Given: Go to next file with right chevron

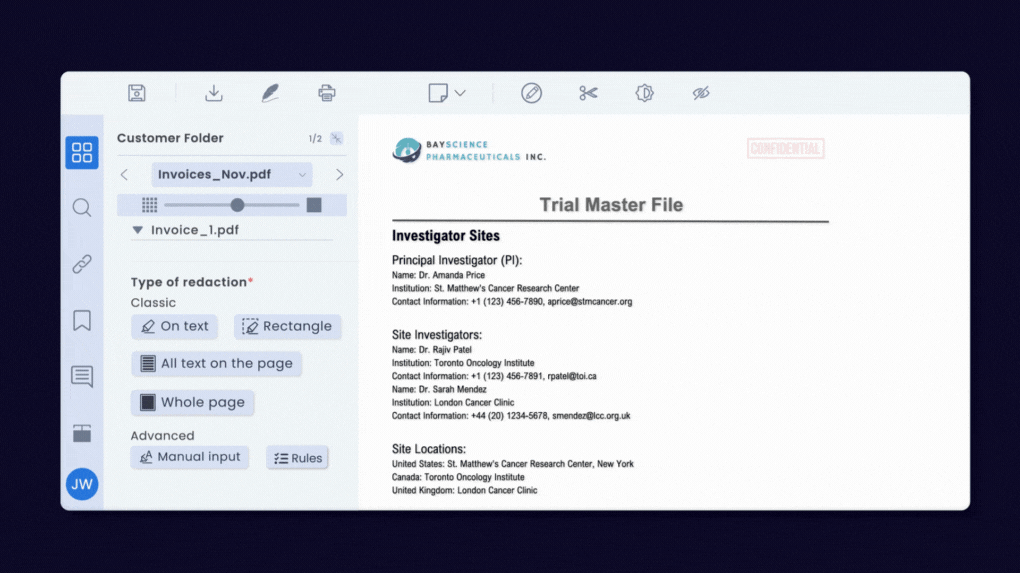Looking at the screenshot, I should 339,175.
